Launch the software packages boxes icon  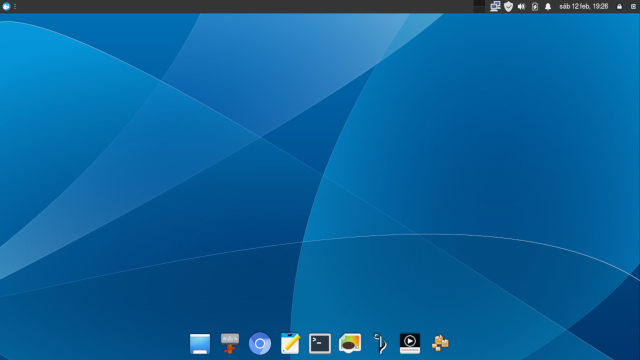click(440, 344)
